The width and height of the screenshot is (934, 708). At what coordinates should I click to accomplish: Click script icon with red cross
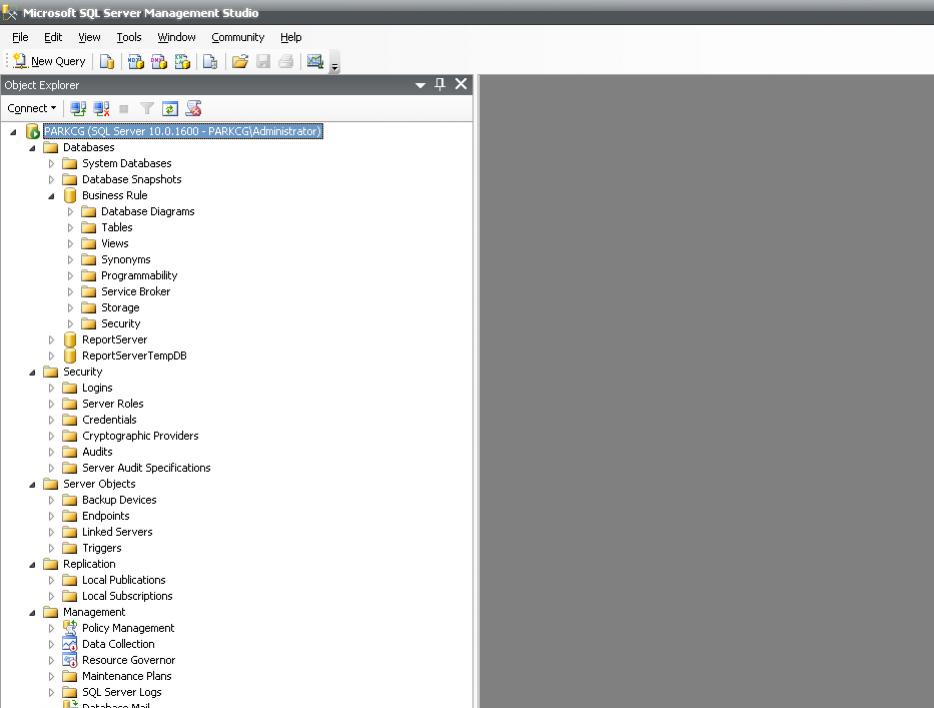pyautogui.click(x=193, y=108)
